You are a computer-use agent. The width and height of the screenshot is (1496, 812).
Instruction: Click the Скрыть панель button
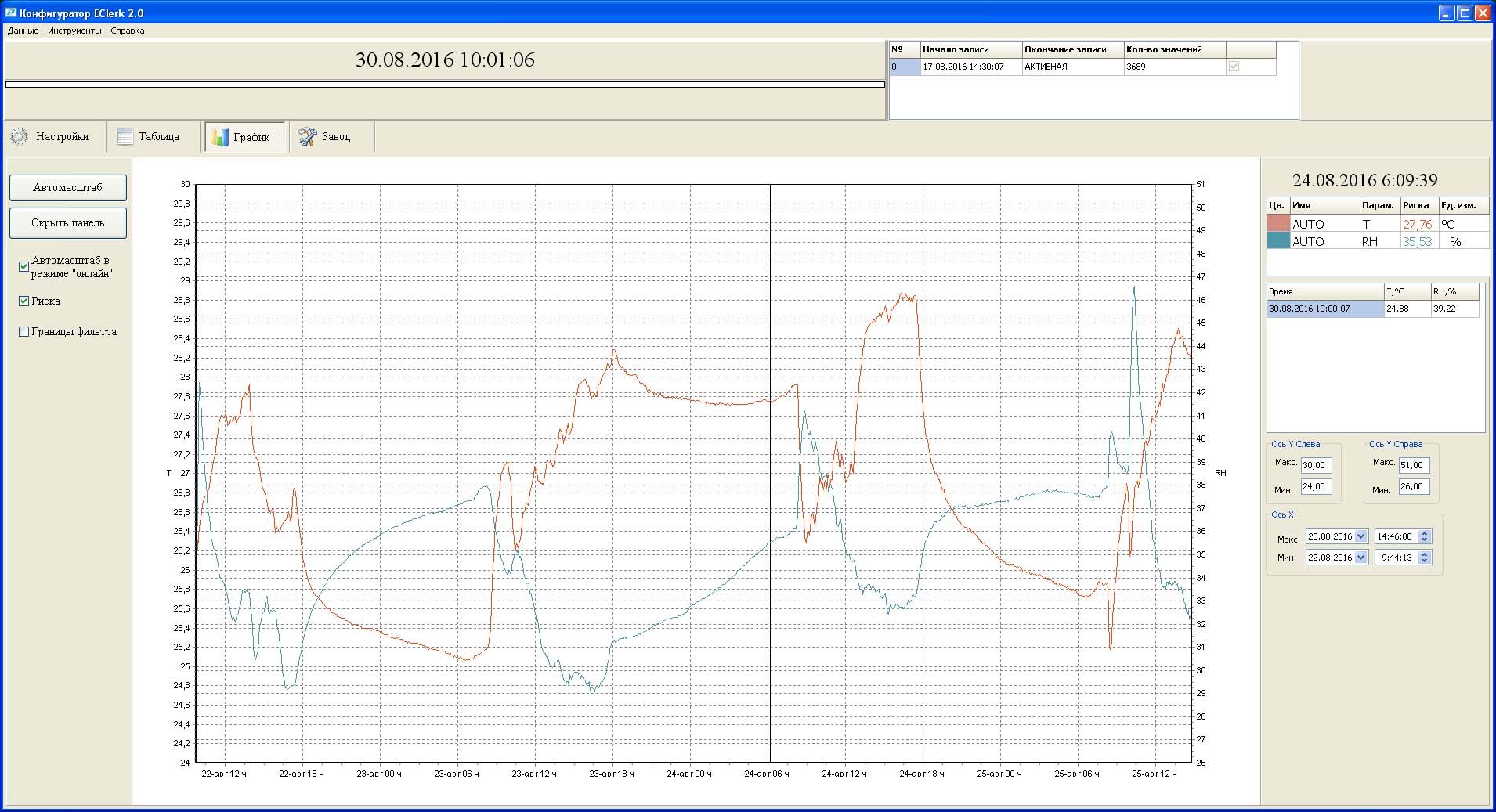tap(68, 223)
